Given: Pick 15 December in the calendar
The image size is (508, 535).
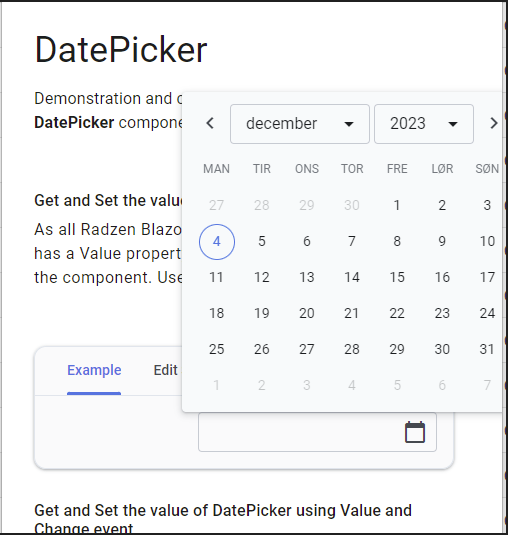Looking at the screenshot, I should click(397, 277).
